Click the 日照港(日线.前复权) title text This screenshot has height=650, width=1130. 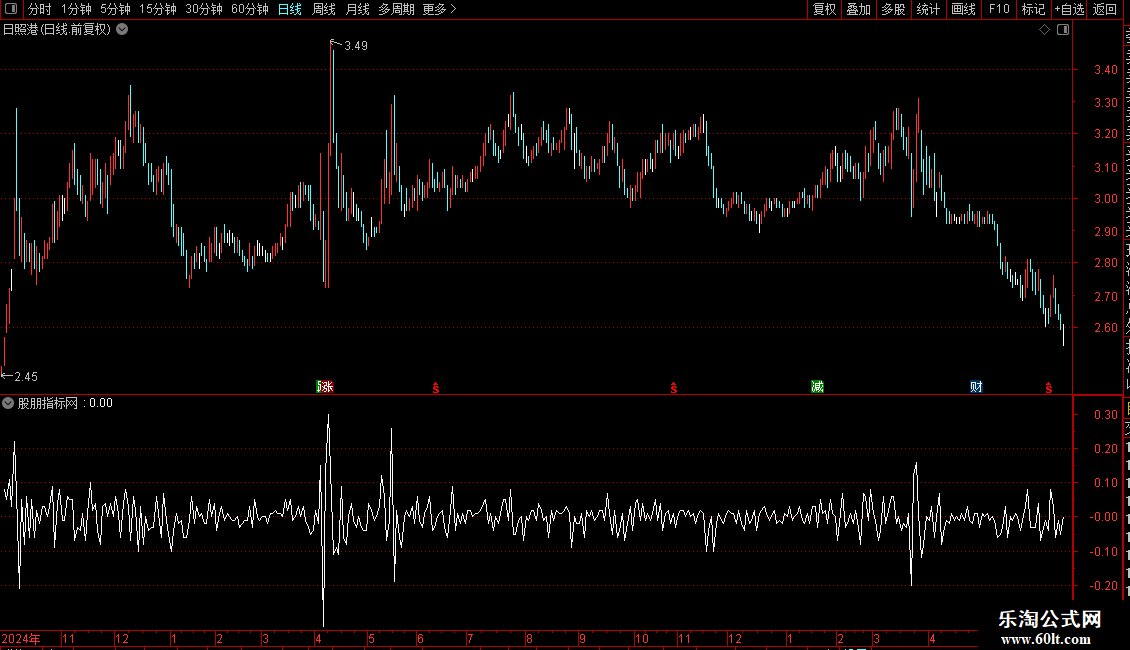[57, 30]
